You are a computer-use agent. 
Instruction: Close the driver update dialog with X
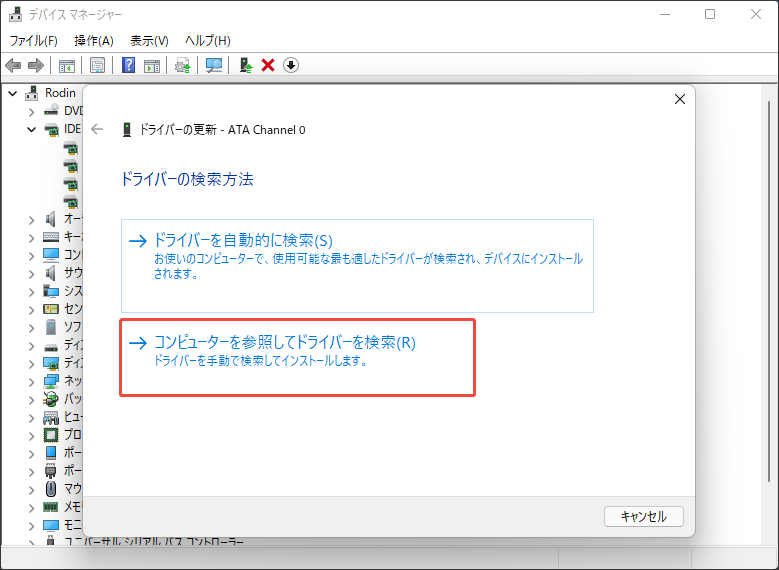tap(680, 99)
